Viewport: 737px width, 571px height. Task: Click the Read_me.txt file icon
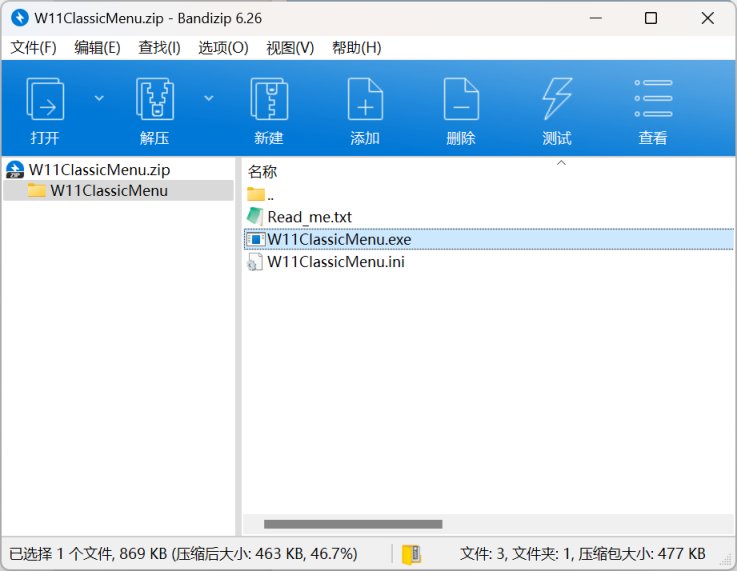point(255,216)
